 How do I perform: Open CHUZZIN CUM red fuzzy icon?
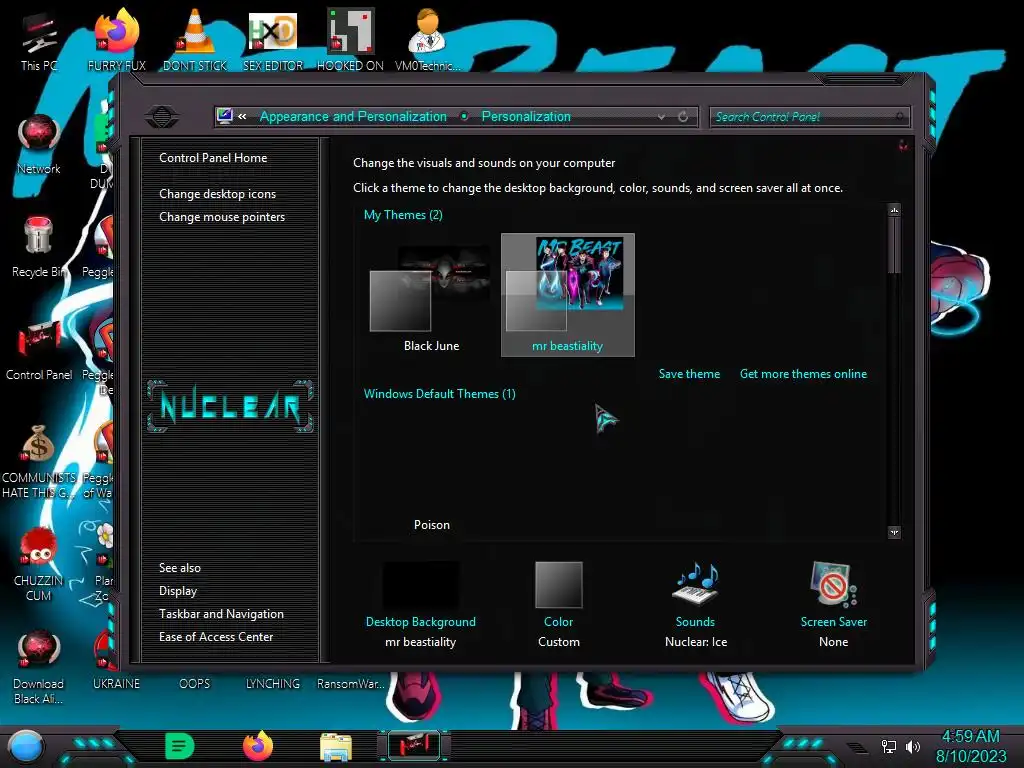(39, 564)
